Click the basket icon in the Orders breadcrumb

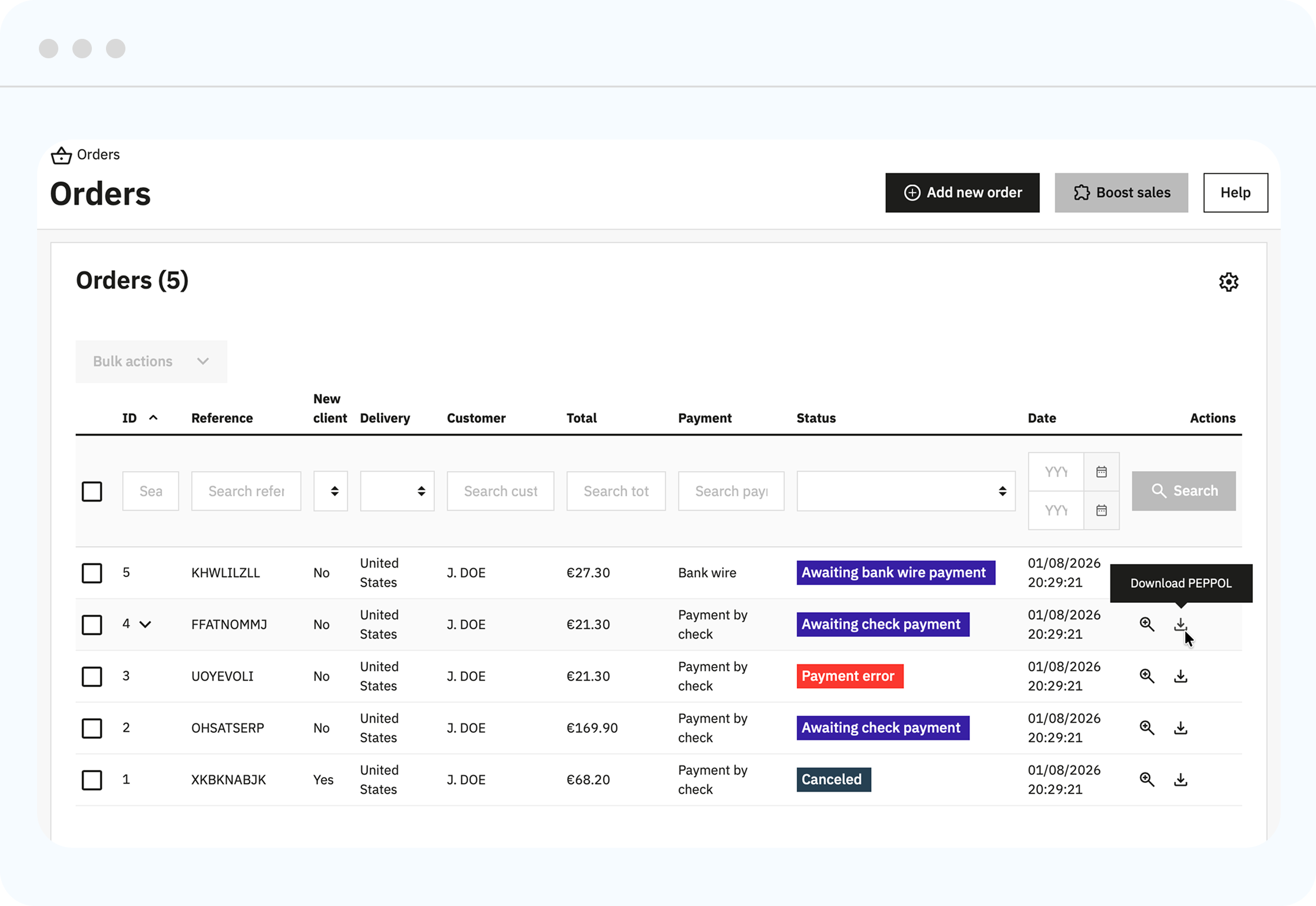[61, 155]
